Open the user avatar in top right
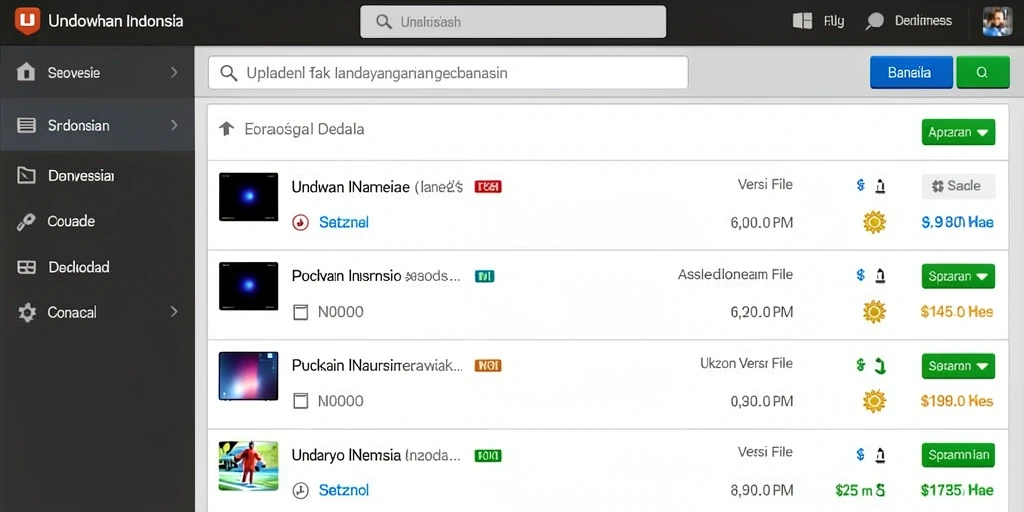Image resolution: width=1024 pixels, height=512 pixels. [x=997, y=22]
